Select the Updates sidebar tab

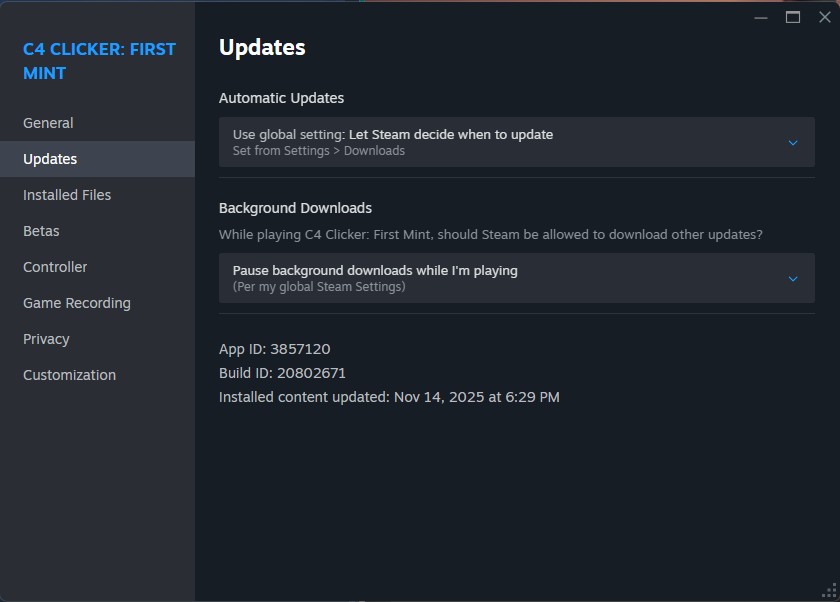(50, 159)
